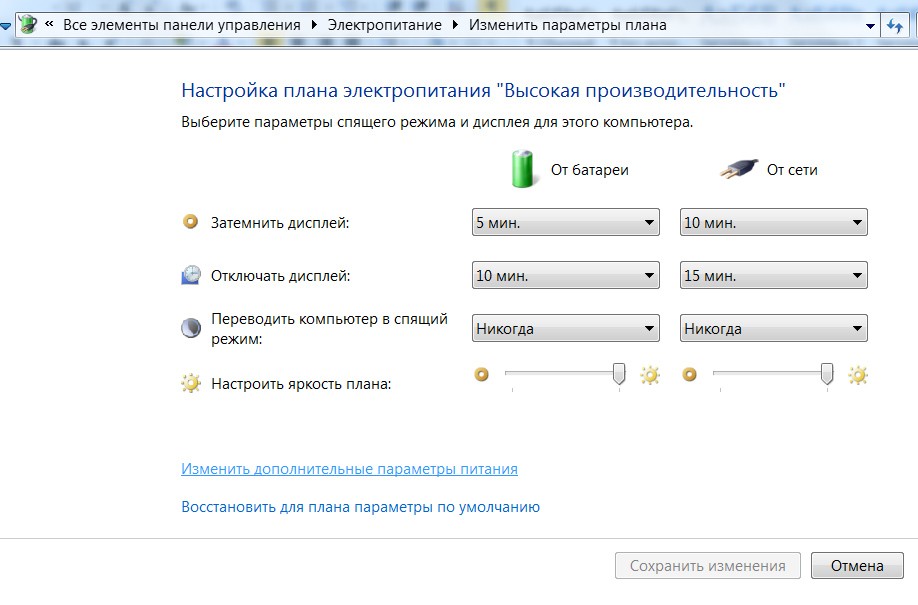Open Изменить дополнительные параметры питания link
The height and width of the screenshot is (605, 918).
349,469
